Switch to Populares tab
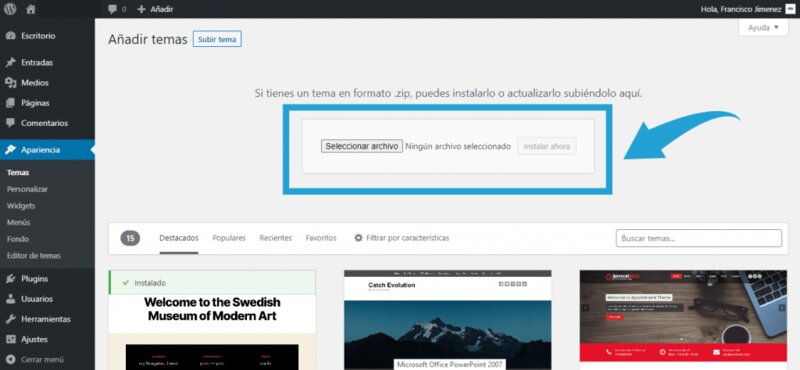The height and width of the screenshot is (370, 800). pyautogui.click(x=229, y=238)
